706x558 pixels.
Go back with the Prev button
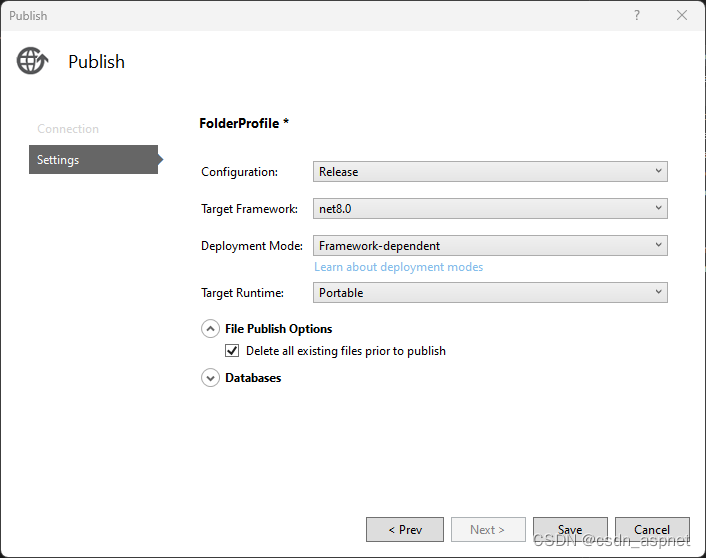(x=404, y=530)
